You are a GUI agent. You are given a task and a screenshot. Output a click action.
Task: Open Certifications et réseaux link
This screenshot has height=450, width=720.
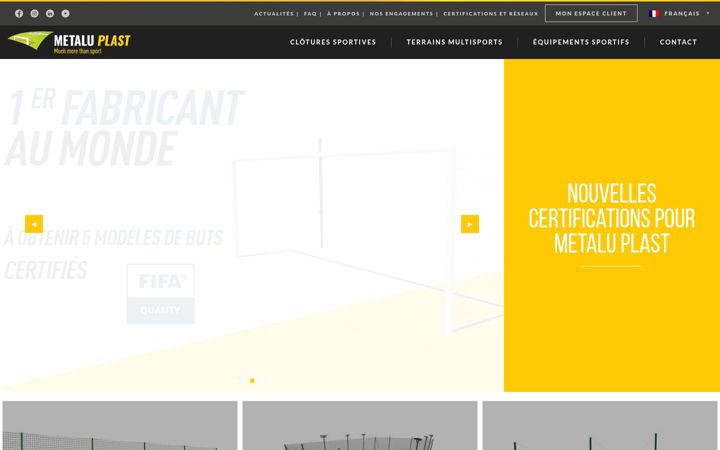[490, 14]
